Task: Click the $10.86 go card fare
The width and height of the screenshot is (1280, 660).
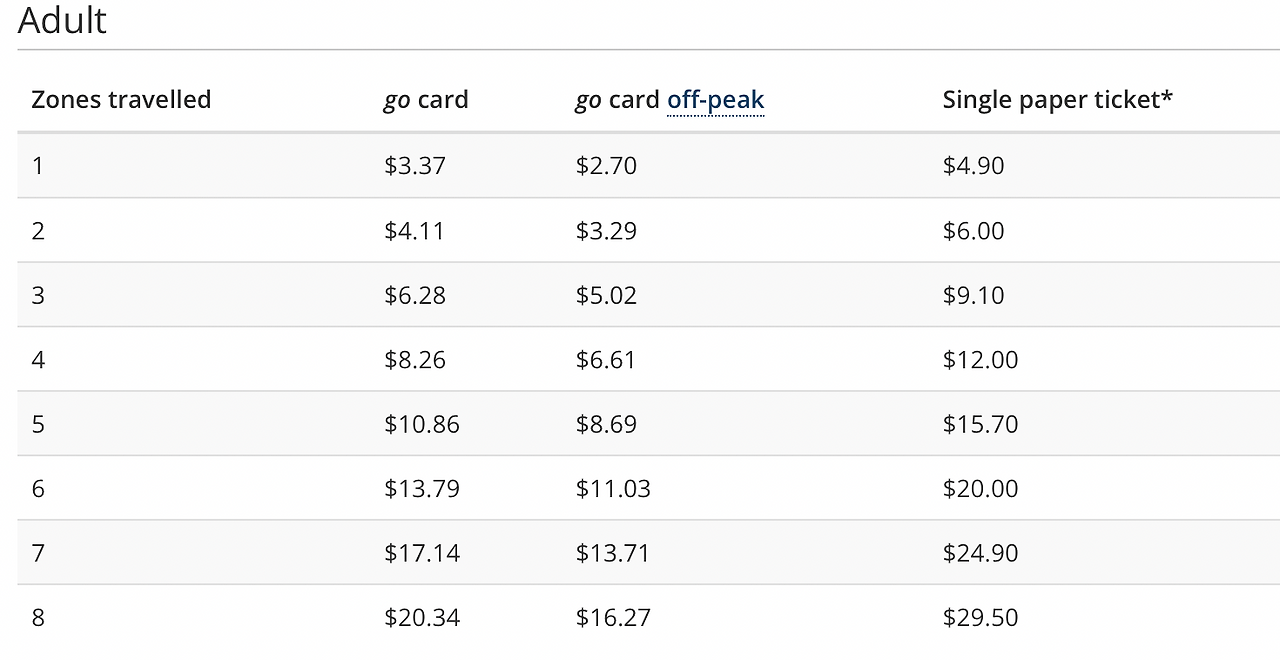Action: 421,424
